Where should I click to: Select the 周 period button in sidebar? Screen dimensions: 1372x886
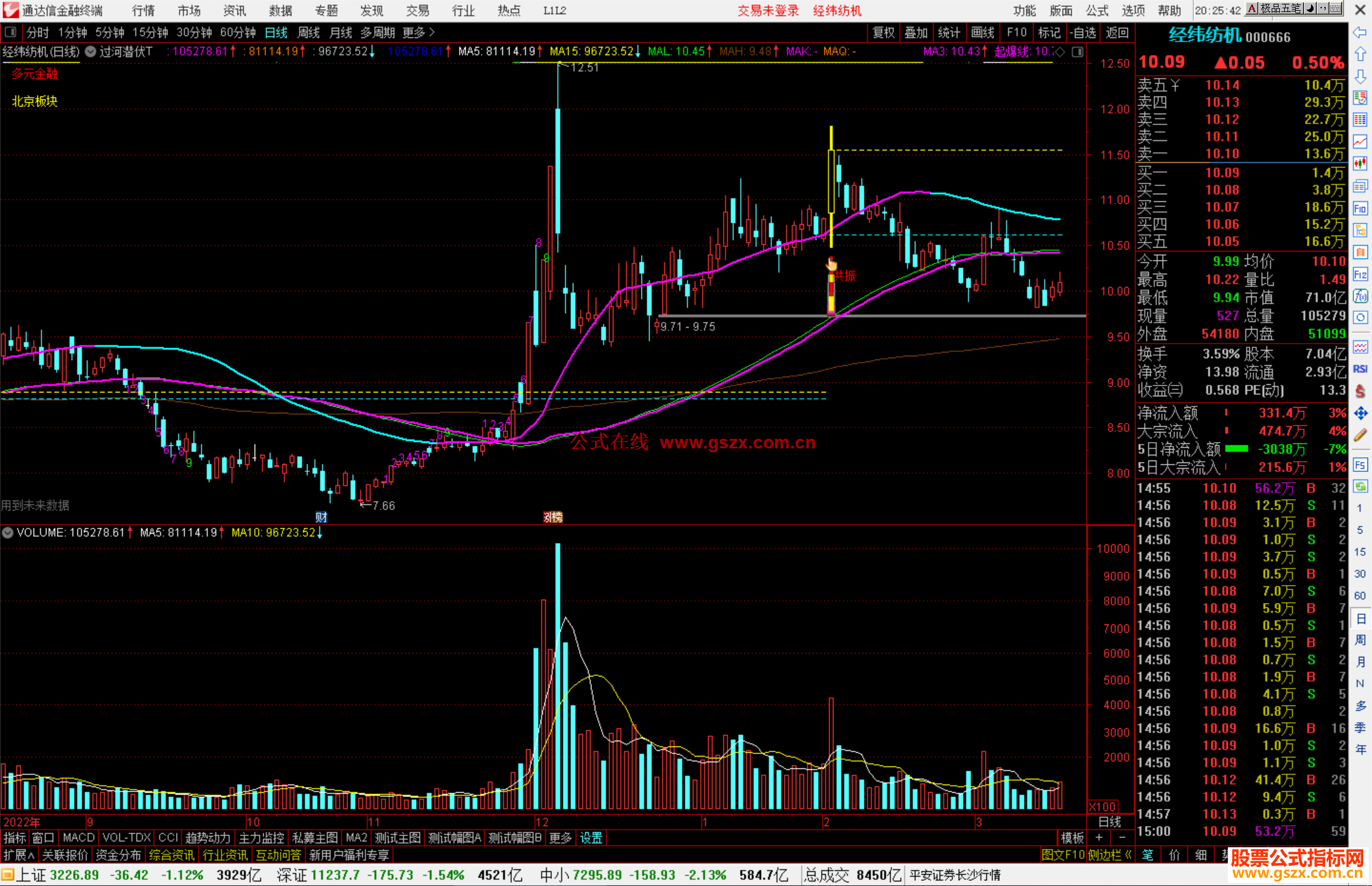1360,640
